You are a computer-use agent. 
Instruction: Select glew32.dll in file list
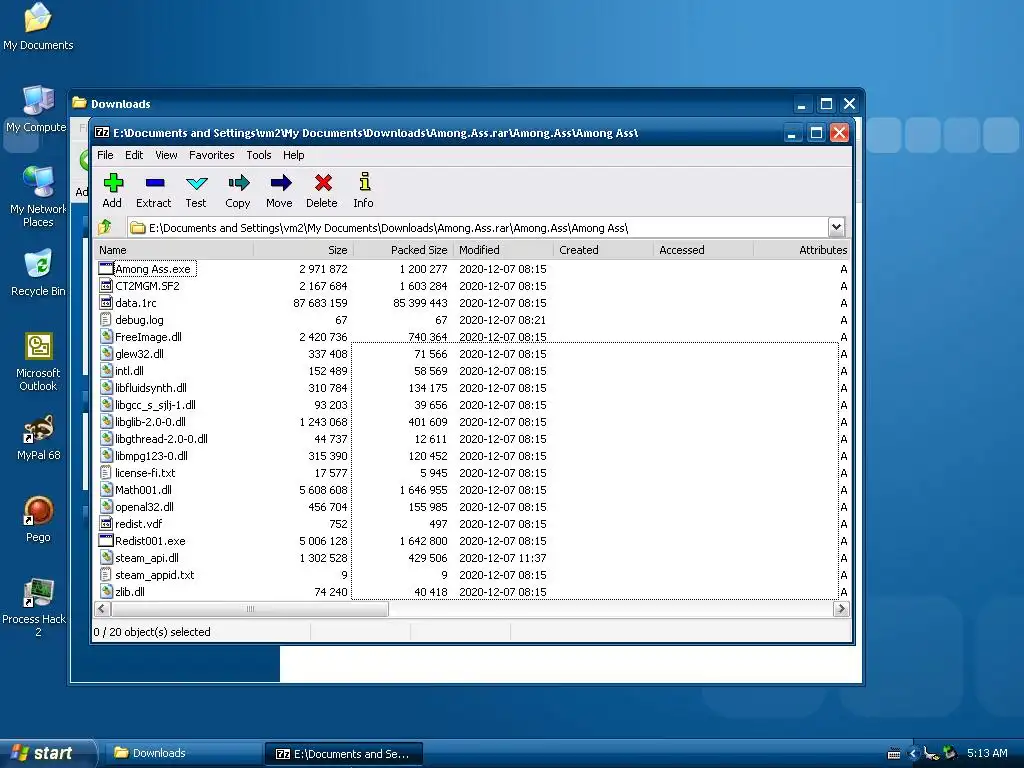139,353
